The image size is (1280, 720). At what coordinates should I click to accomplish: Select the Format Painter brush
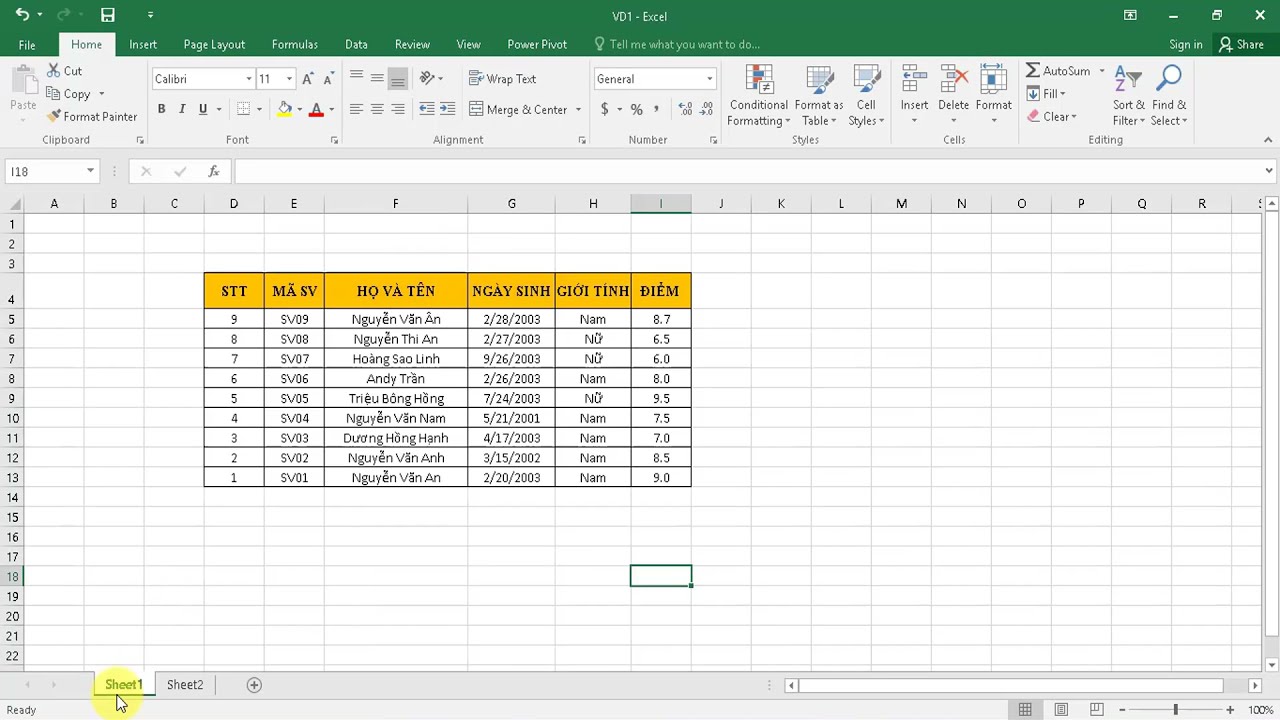click(x=92, y=117)
